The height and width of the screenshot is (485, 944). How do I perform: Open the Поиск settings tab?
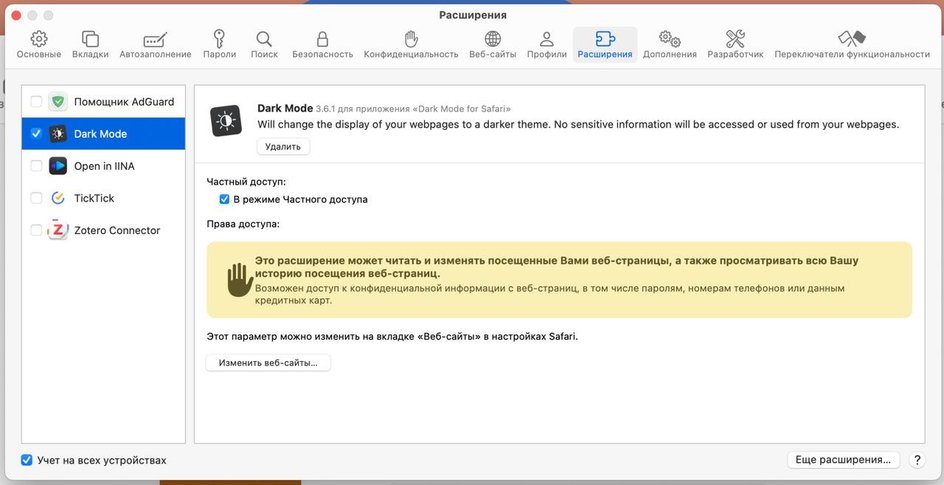click(x=264, y=45)
